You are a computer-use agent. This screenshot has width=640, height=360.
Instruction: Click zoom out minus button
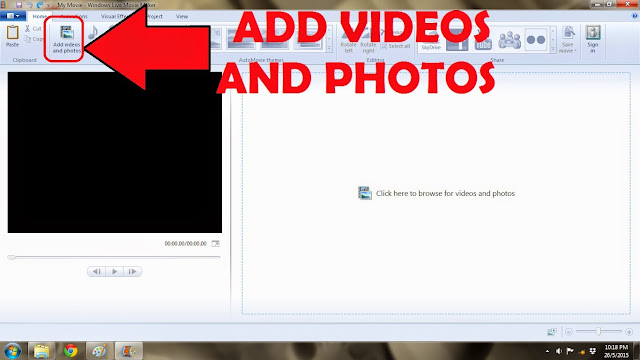click(569, 332)
